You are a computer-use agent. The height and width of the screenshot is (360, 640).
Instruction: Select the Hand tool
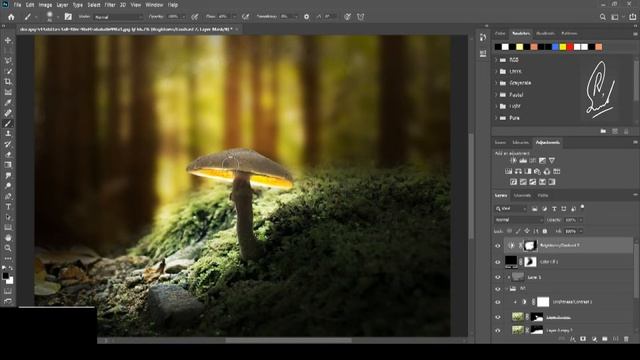pos(8,238)
